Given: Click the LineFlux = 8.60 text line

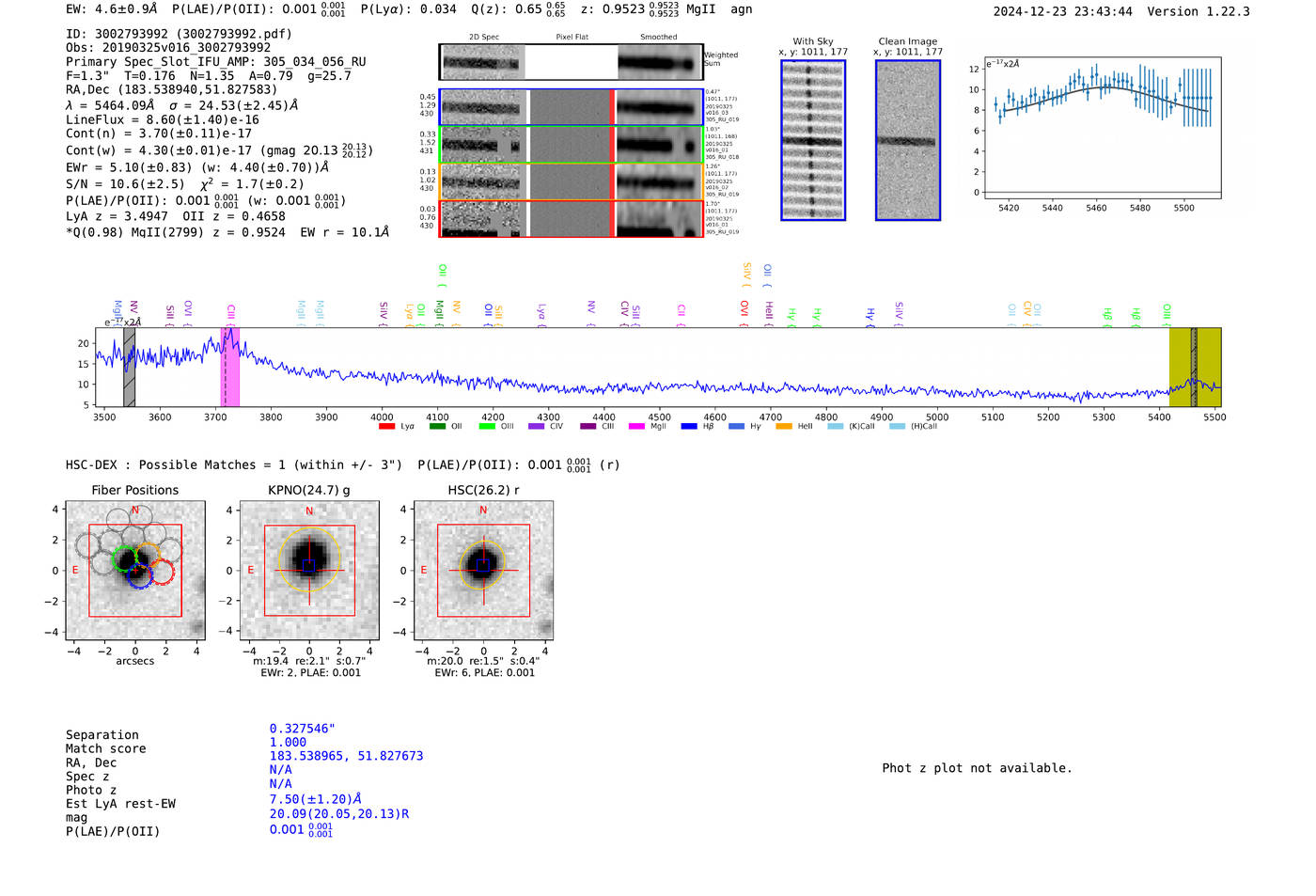Looking at the screenshot, I should point(163,120).
